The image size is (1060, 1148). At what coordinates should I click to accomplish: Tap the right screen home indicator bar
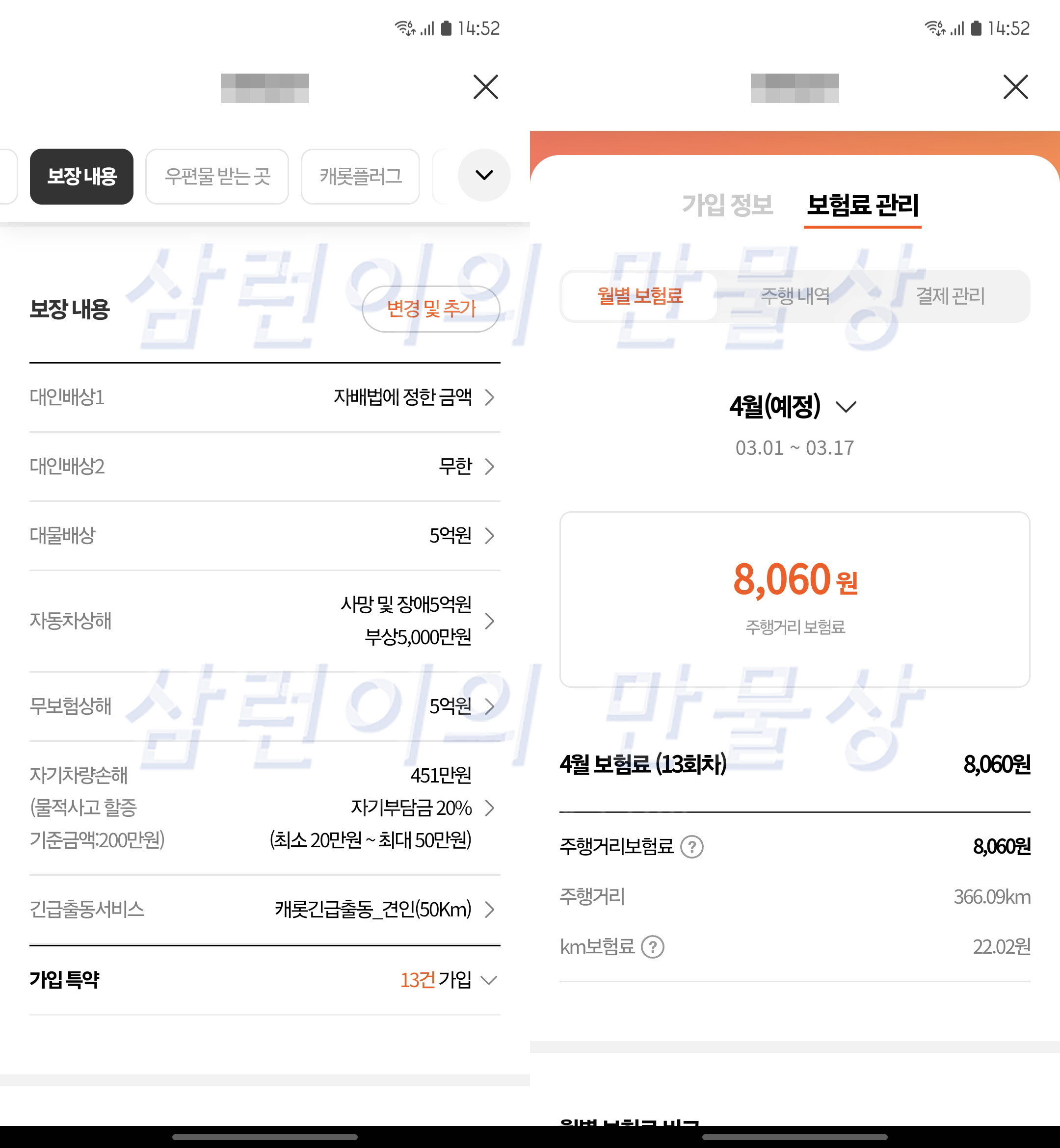[x=795, y=1137]
